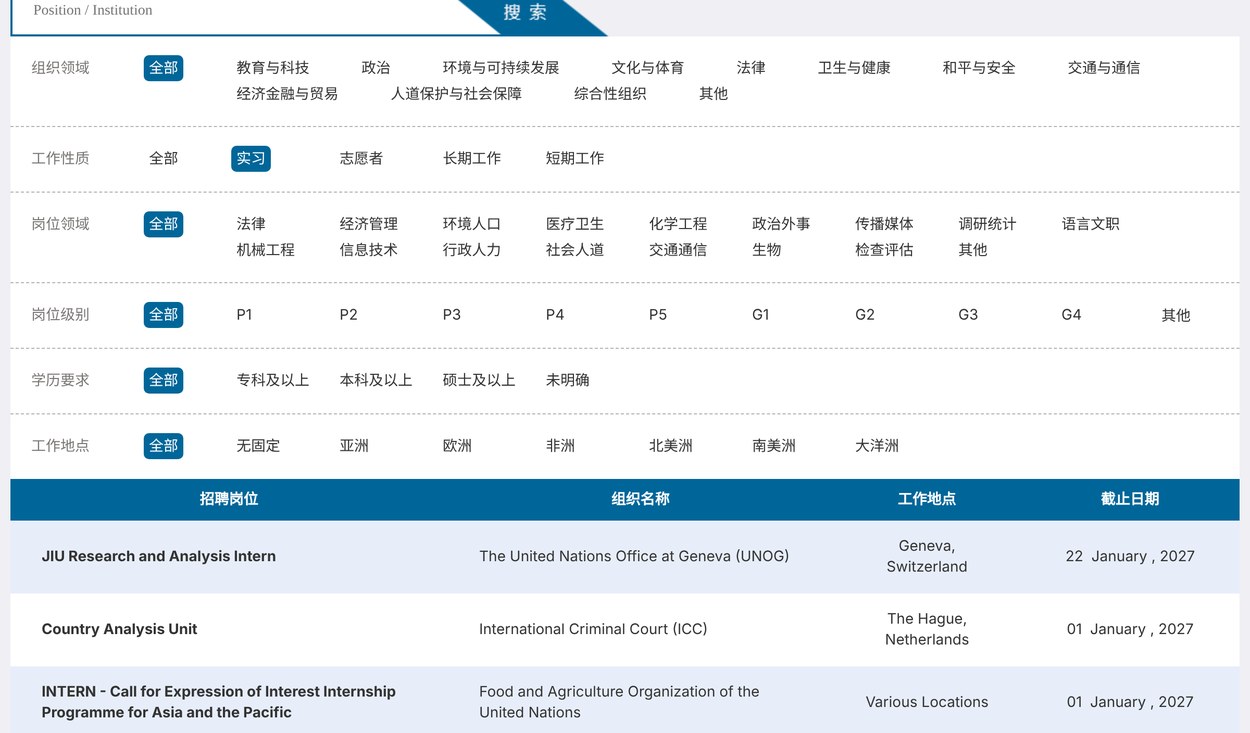Select 人道保护与社会保障 filter

[x=456, y=94]
